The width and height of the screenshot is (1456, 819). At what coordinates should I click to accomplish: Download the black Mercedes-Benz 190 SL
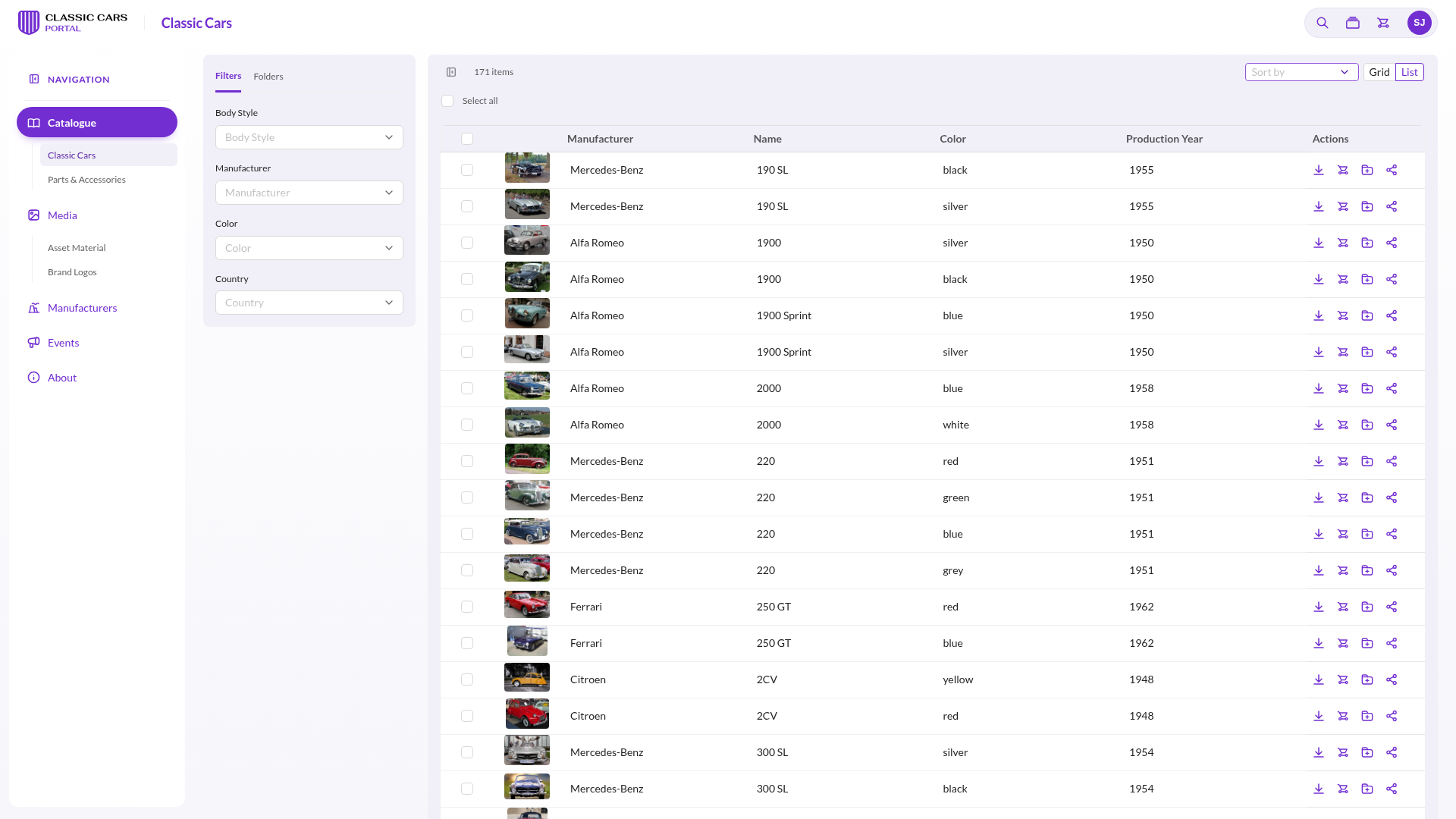pos(1319,170)
